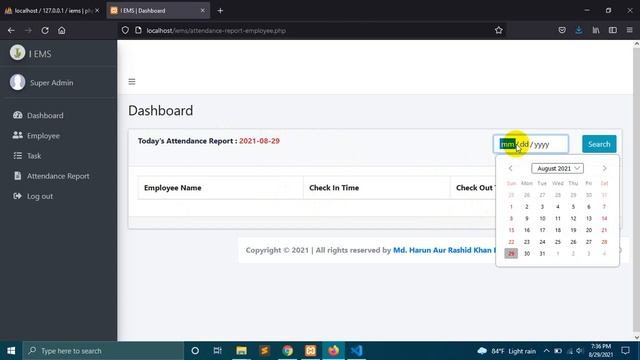Select August 14 in the calendar
Image resolution: width=640 pixels, height=360 pixels.
coord(604,219)
